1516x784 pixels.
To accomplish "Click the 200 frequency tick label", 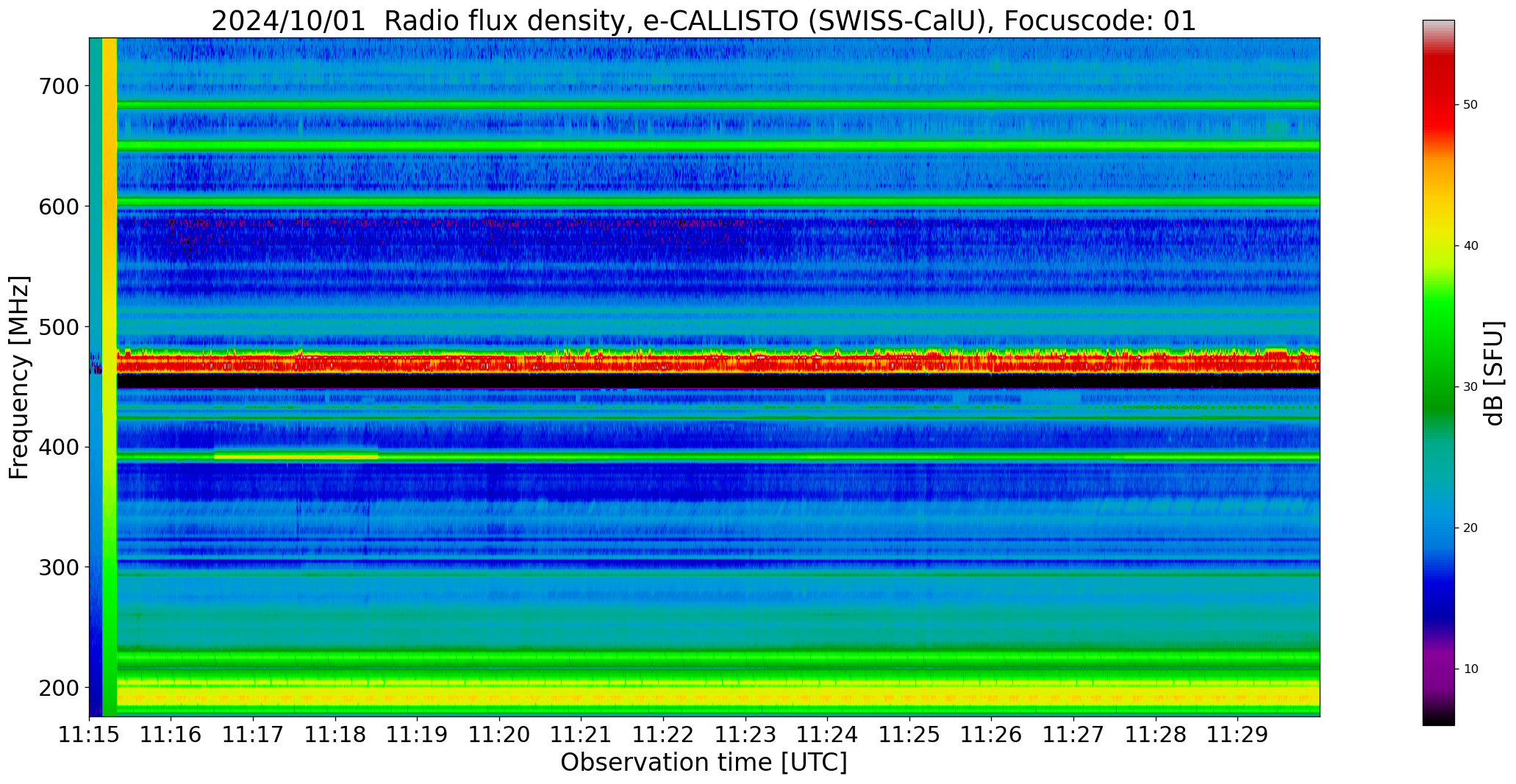I will click(58, 688).
